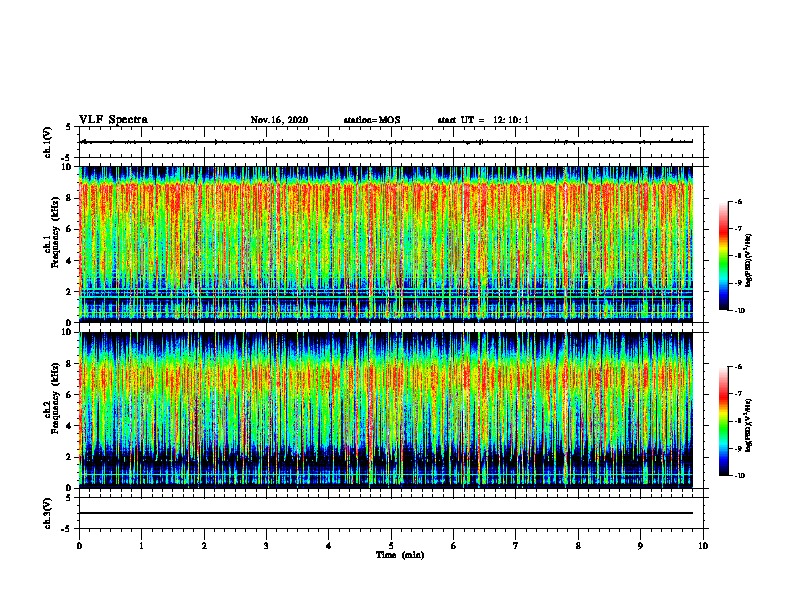Select the "start UT = 12:10:1" label
Viewport: 792px width, 612px height.
(x=483, y=120)
